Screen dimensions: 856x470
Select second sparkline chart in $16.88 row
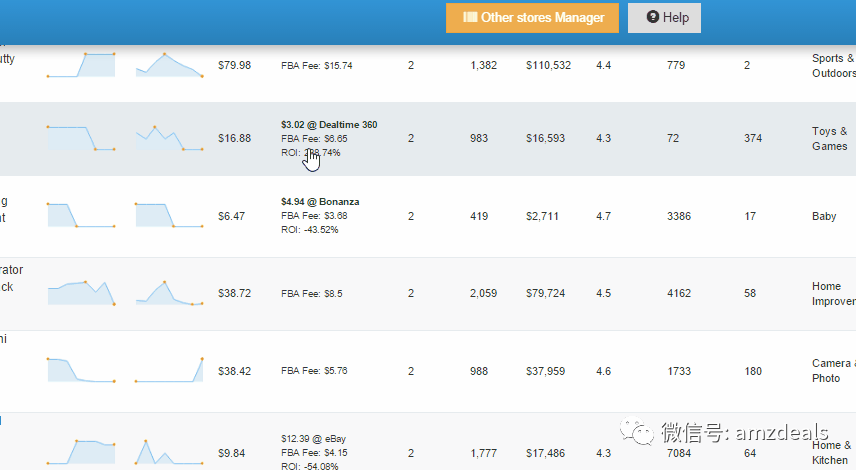click(169, 138)
